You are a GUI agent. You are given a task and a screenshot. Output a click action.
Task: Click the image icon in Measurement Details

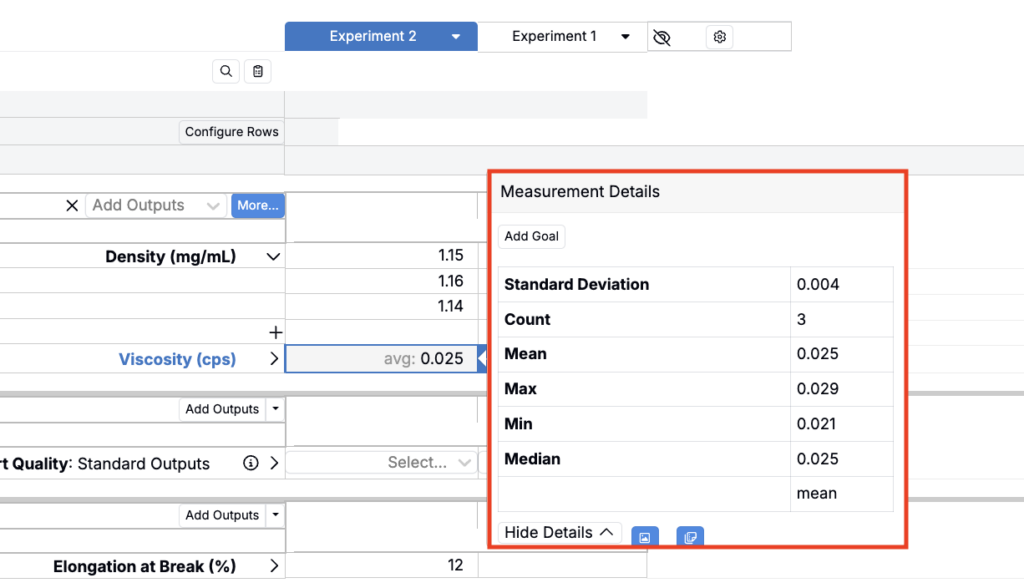645,537
